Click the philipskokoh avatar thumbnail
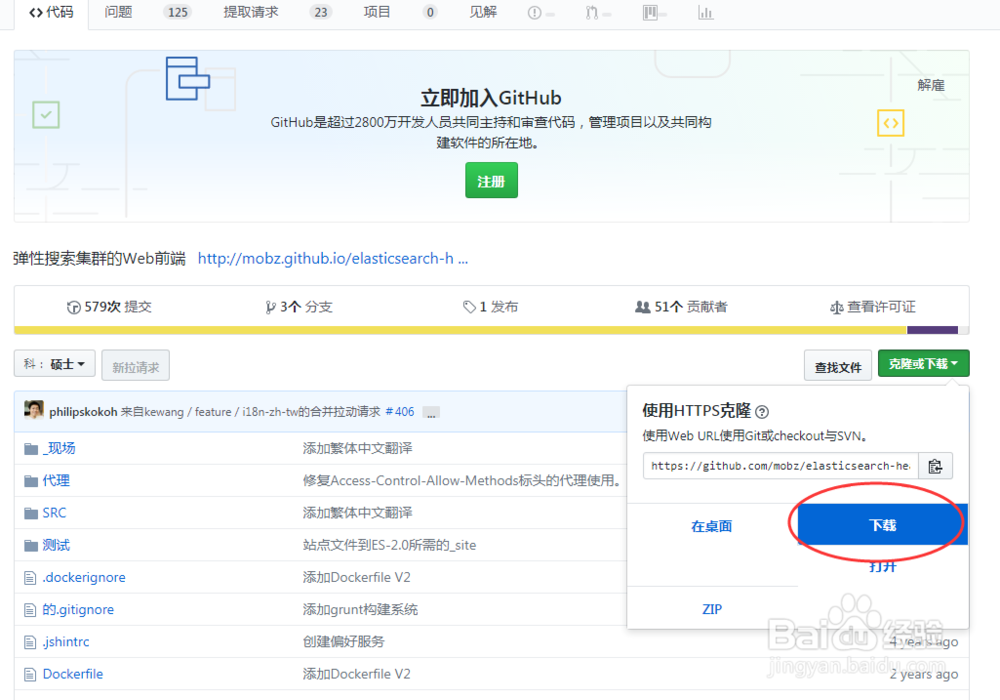Screen dimensions: 1000x700 pyautogui.click(x=34, y=410)
